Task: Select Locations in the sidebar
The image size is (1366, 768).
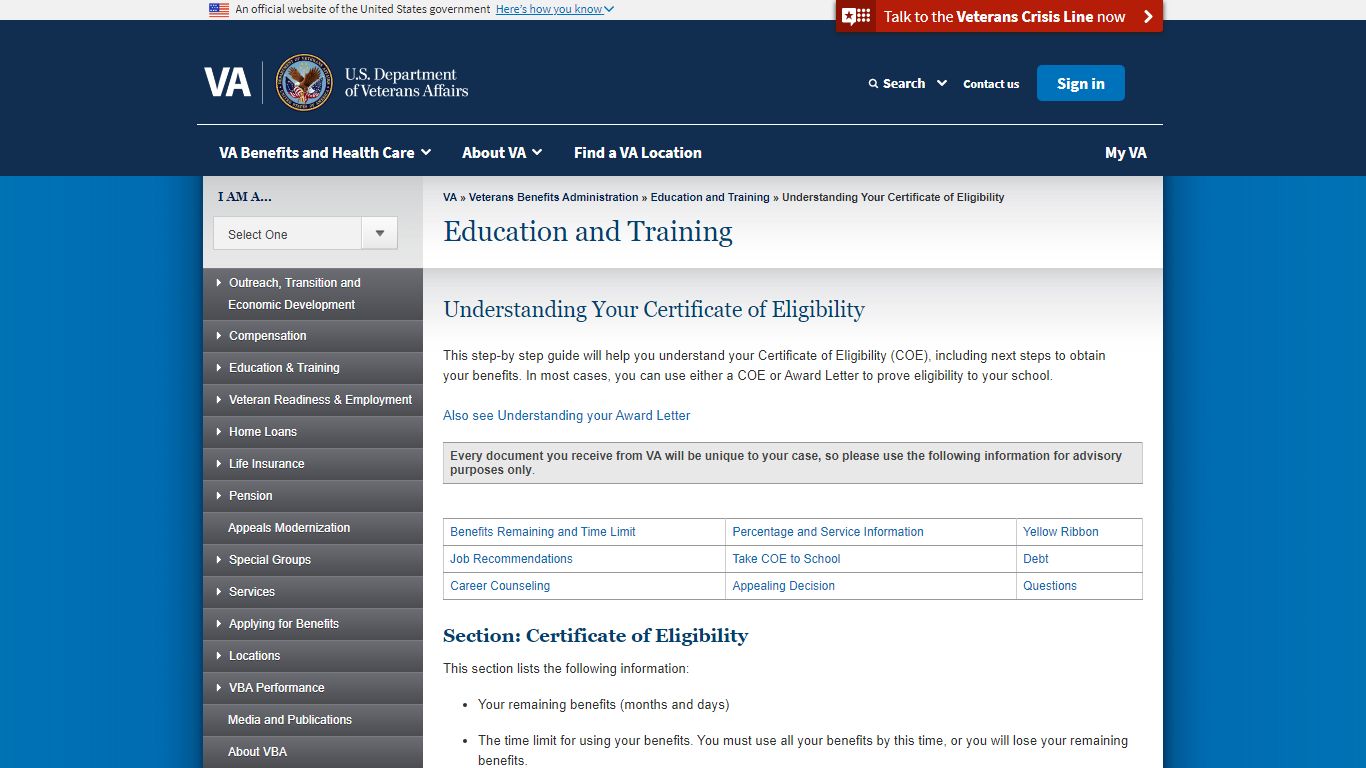Action: click(x=312, y=656)
